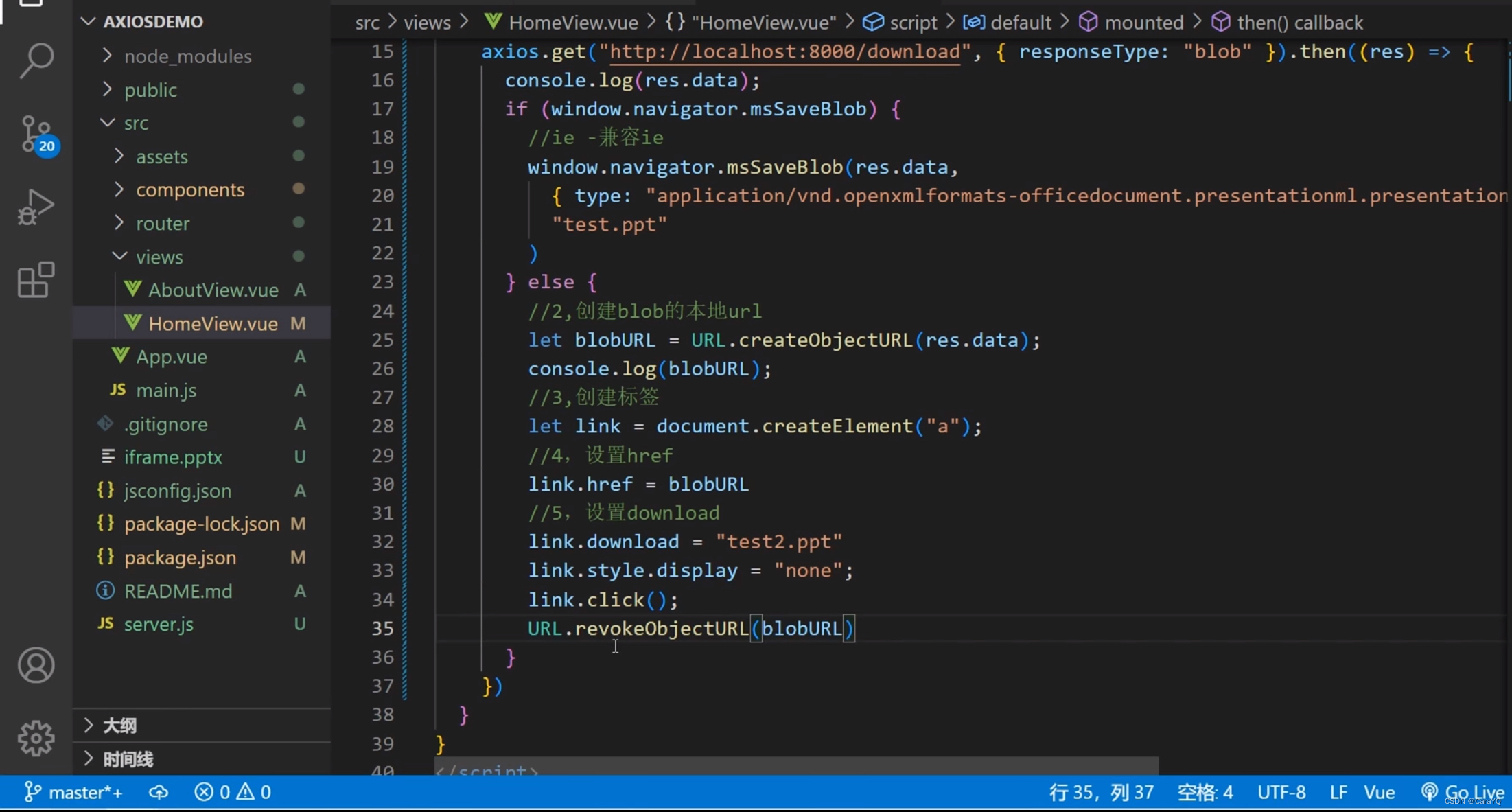This screenshot has height=812, width=1512.
Task: Expand the assets folder
Action: point(202,156)
